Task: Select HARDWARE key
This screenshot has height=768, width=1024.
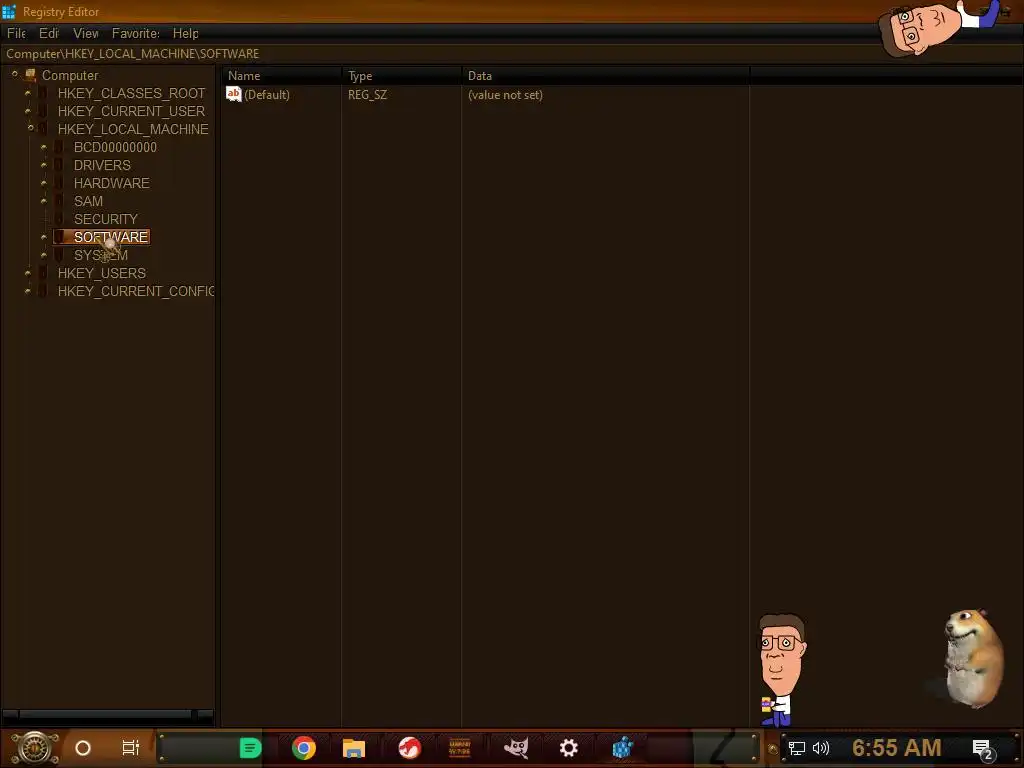Action: (112, 183)
